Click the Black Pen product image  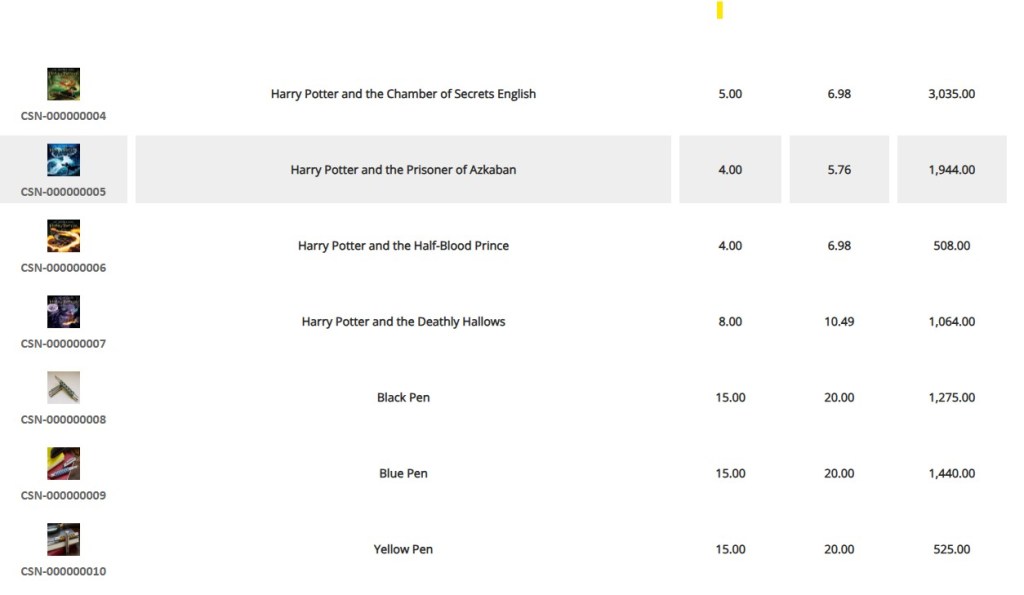point(63,388)
